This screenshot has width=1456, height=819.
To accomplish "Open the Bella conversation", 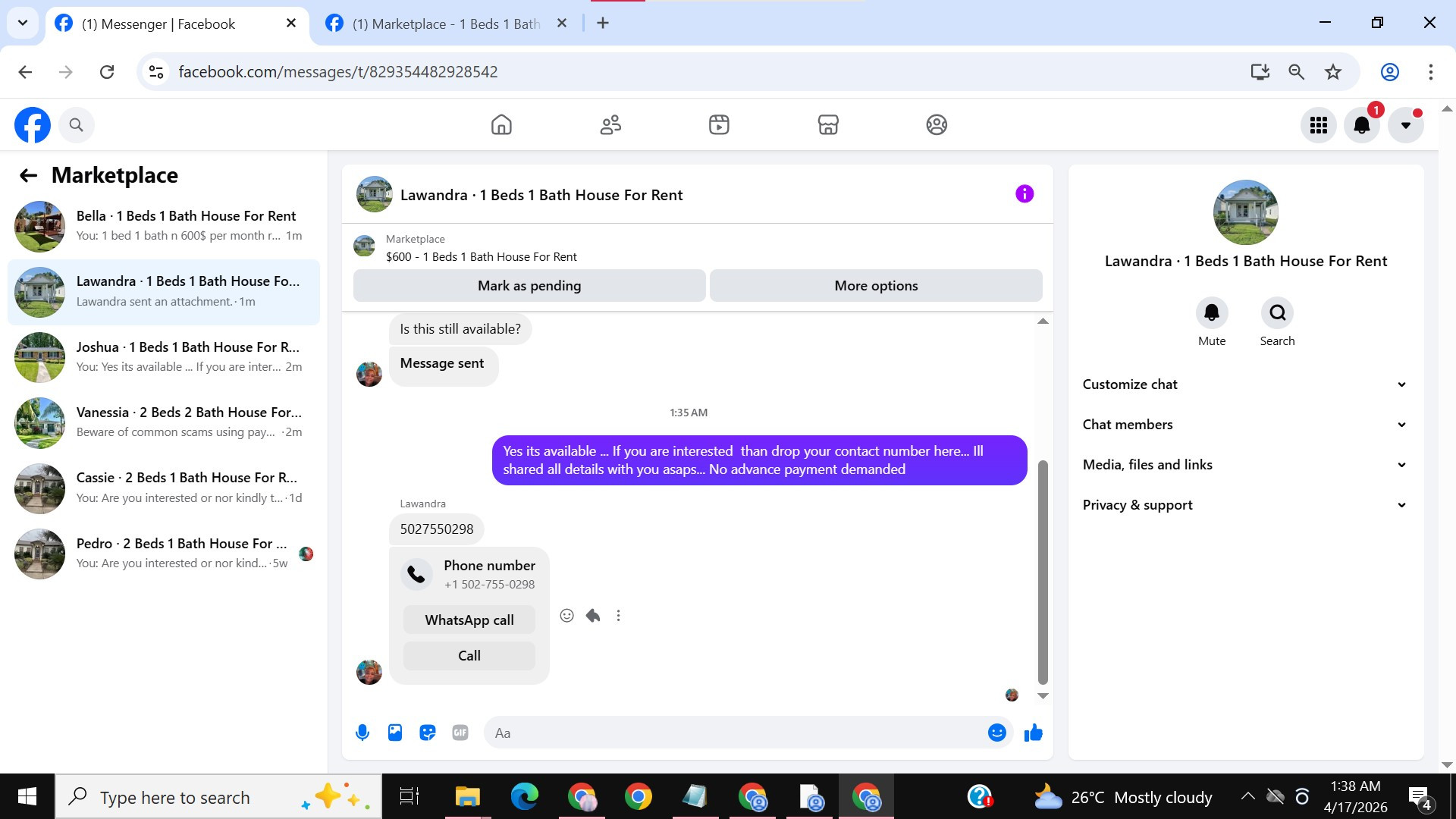I will [x=164, y=226].
